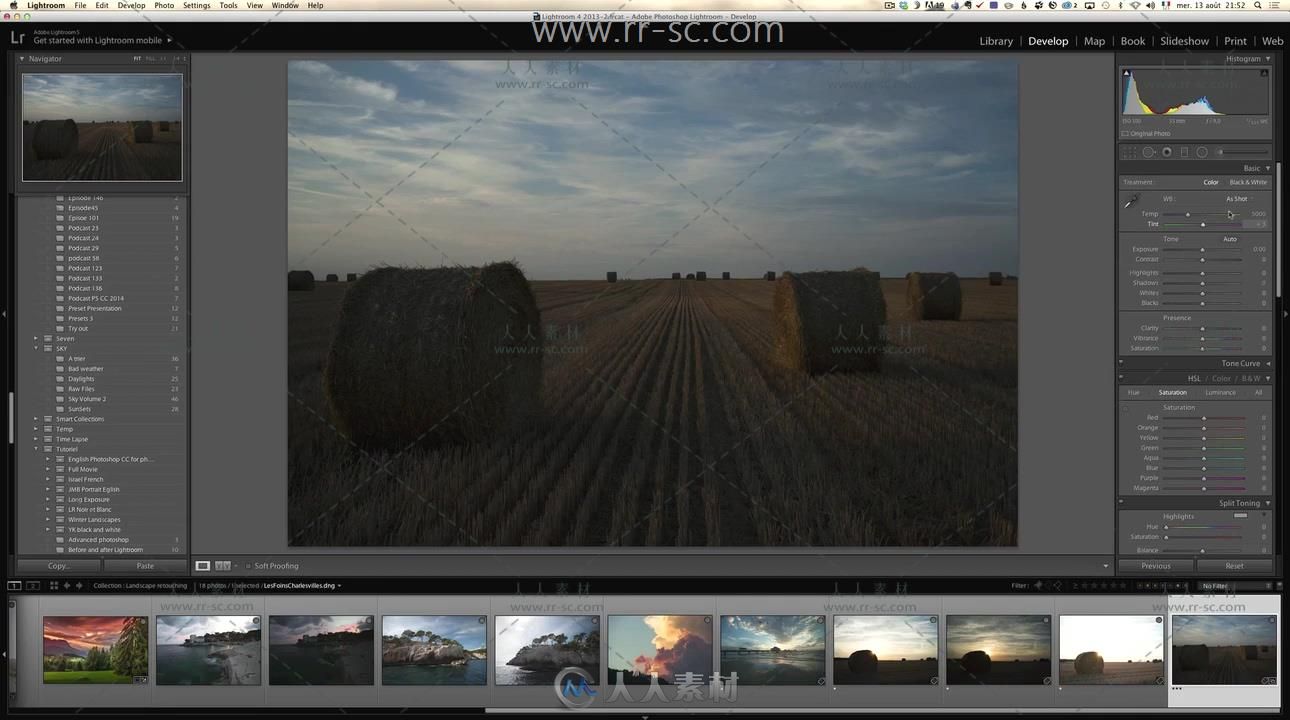Click the Temp slider handle

[x=1188, y=214]
